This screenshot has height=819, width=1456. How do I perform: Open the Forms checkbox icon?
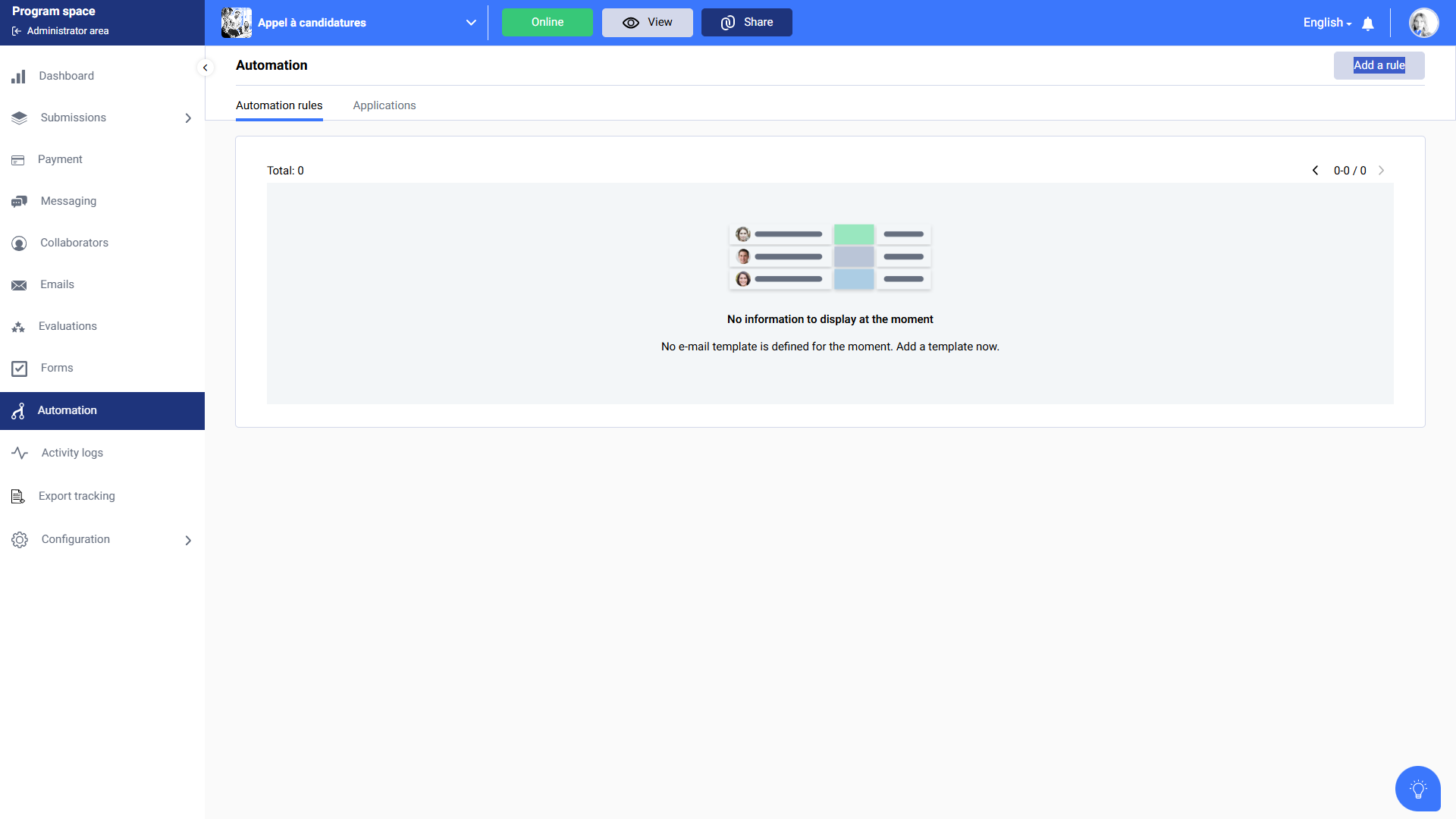click(19, 369)
